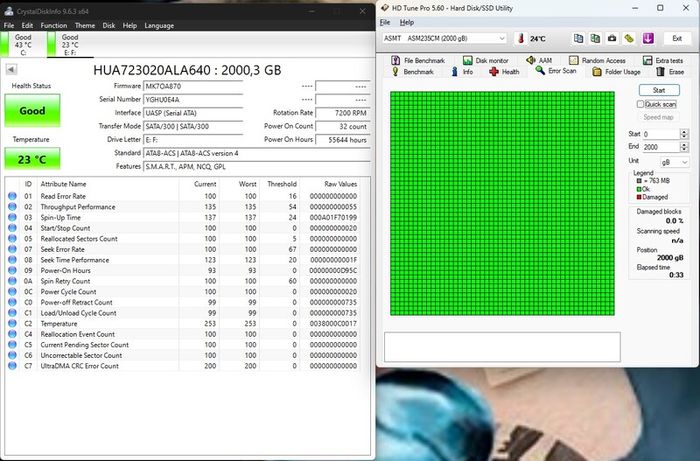Select the E: F: disk tab showing 23 °C

[70, 45]
